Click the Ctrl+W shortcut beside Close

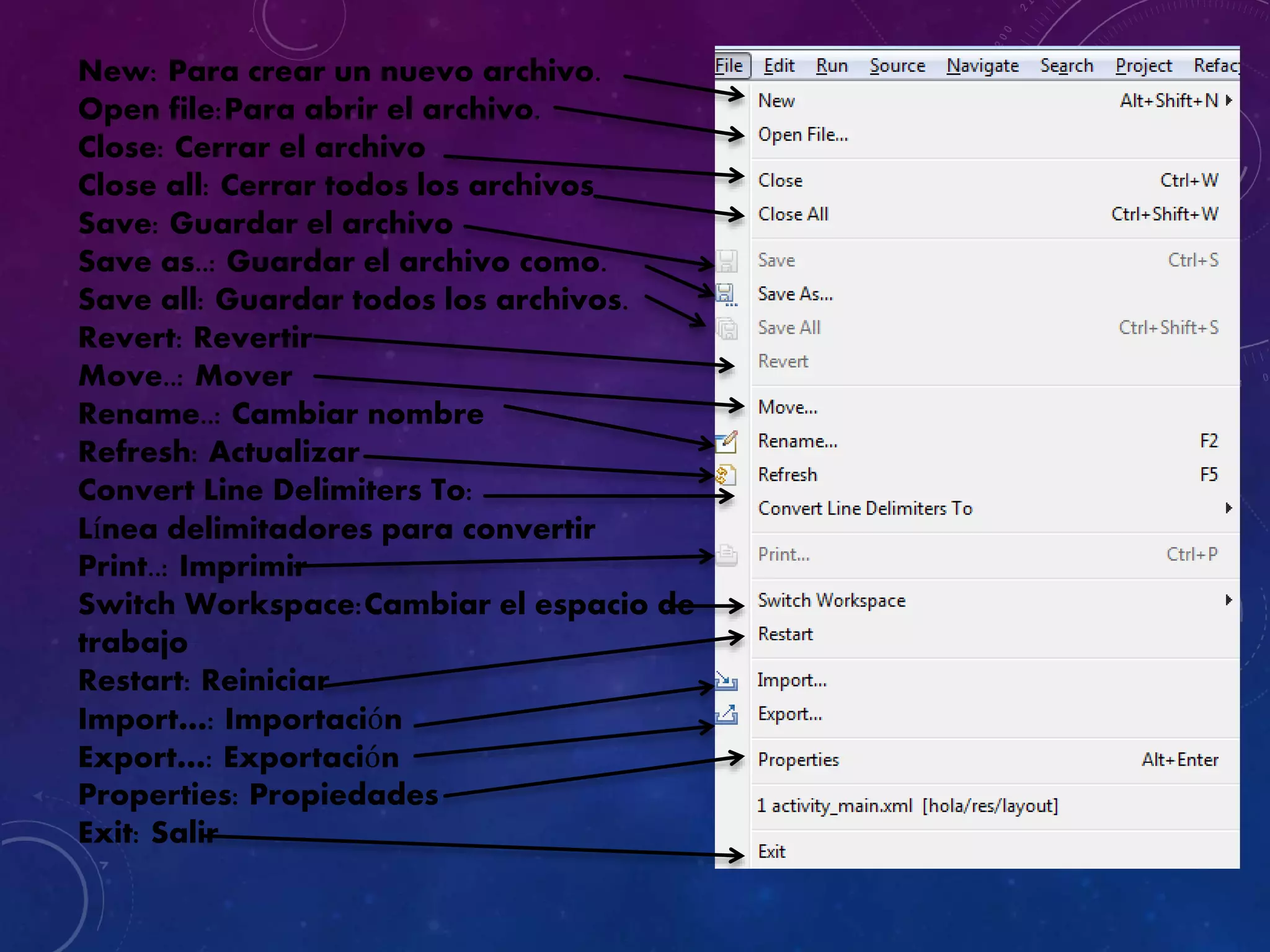coord(1189,180)
